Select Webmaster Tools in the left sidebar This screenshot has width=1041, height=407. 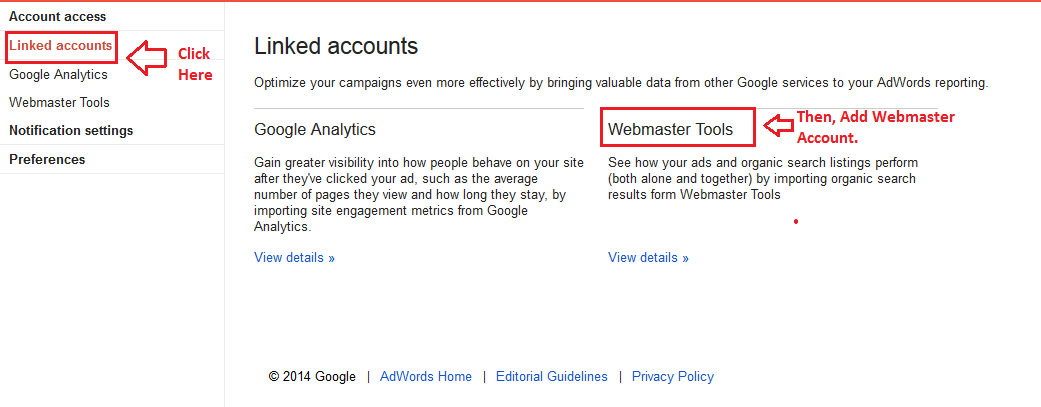click(59, 102)
